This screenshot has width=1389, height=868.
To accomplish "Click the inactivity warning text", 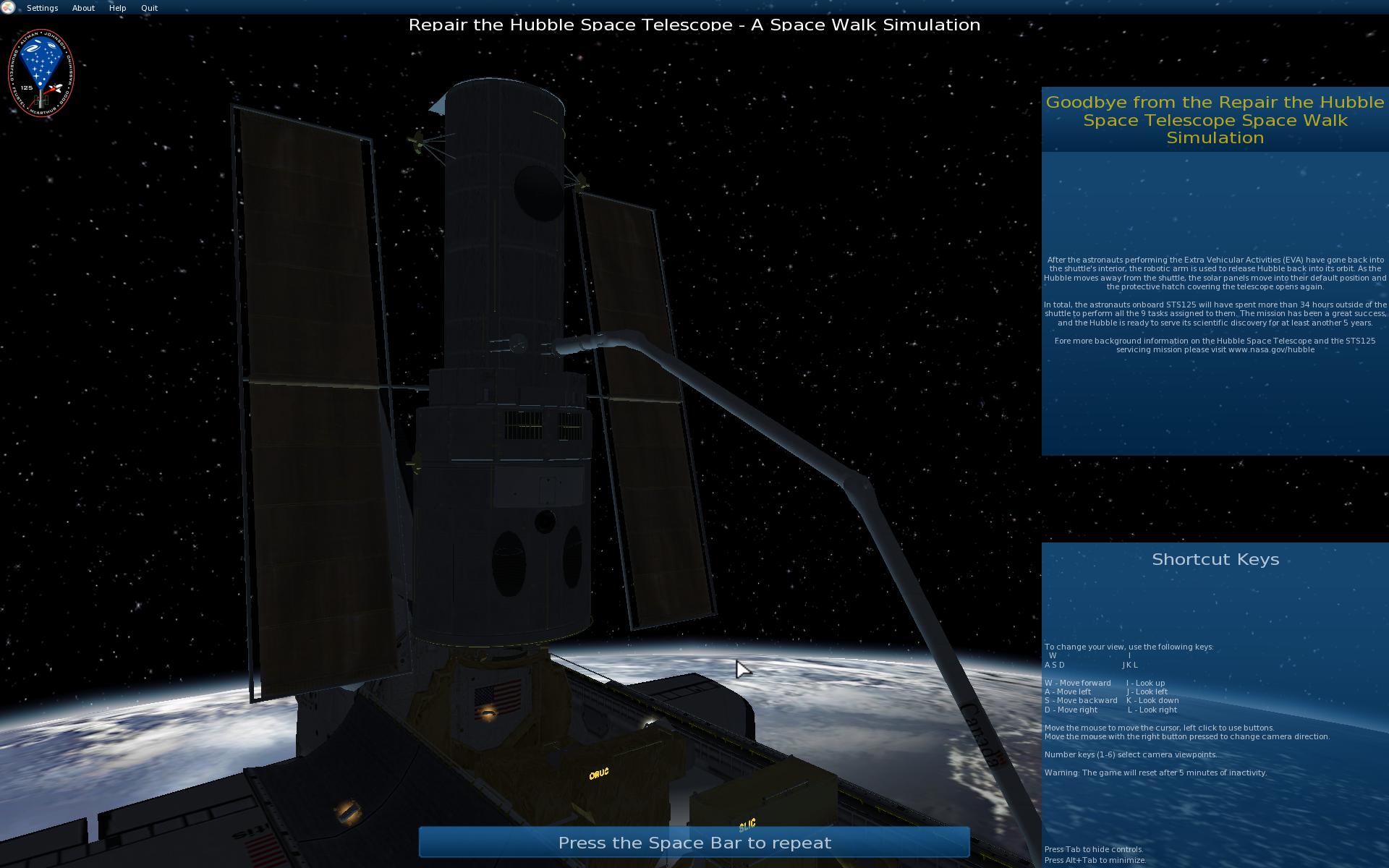I will click(1155, 773).
